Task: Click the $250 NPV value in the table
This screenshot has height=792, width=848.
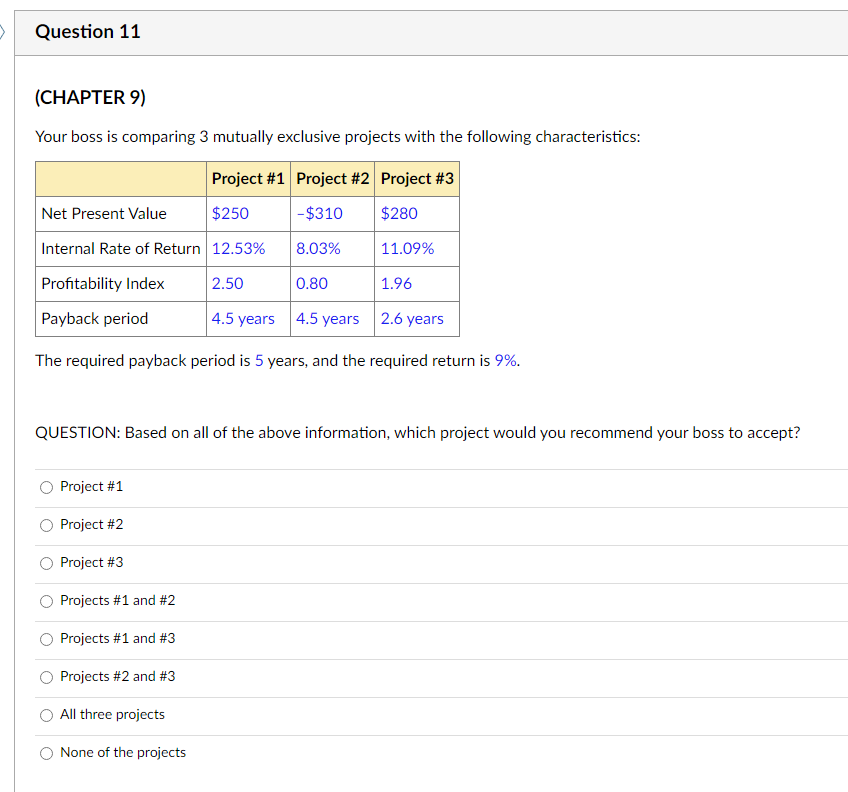Action: coord(229,213)
